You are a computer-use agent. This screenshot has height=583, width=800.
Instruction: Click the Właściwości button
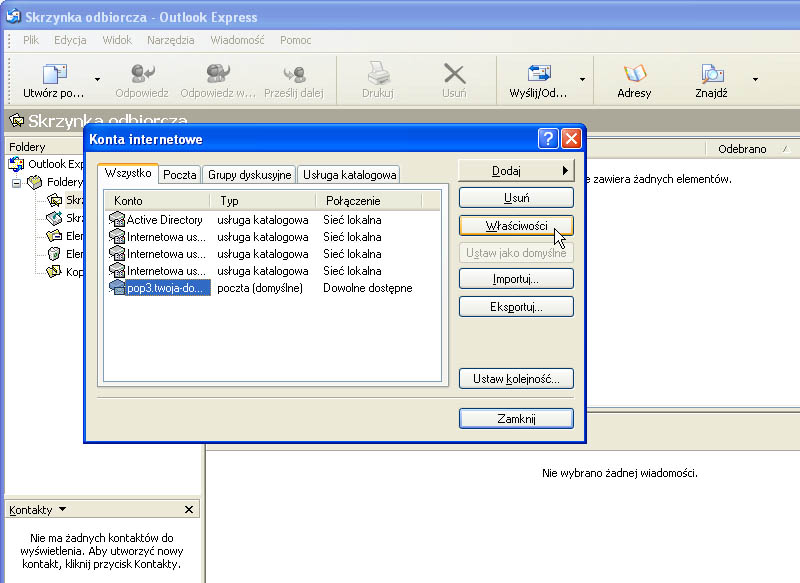(x=516, y=225)
